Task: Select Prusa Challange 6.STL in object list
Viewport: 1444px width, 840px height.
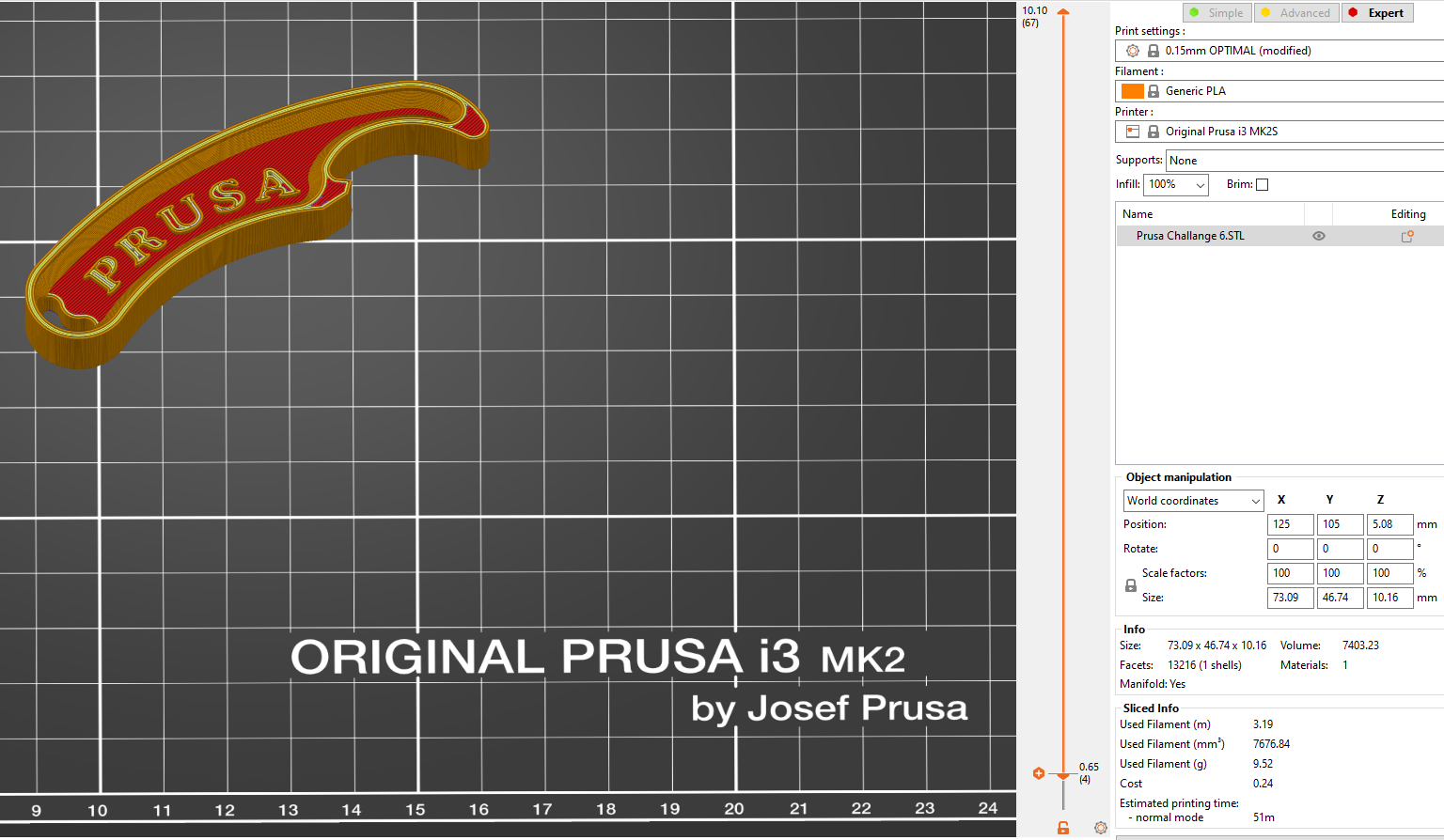Action: [1190, 237]
